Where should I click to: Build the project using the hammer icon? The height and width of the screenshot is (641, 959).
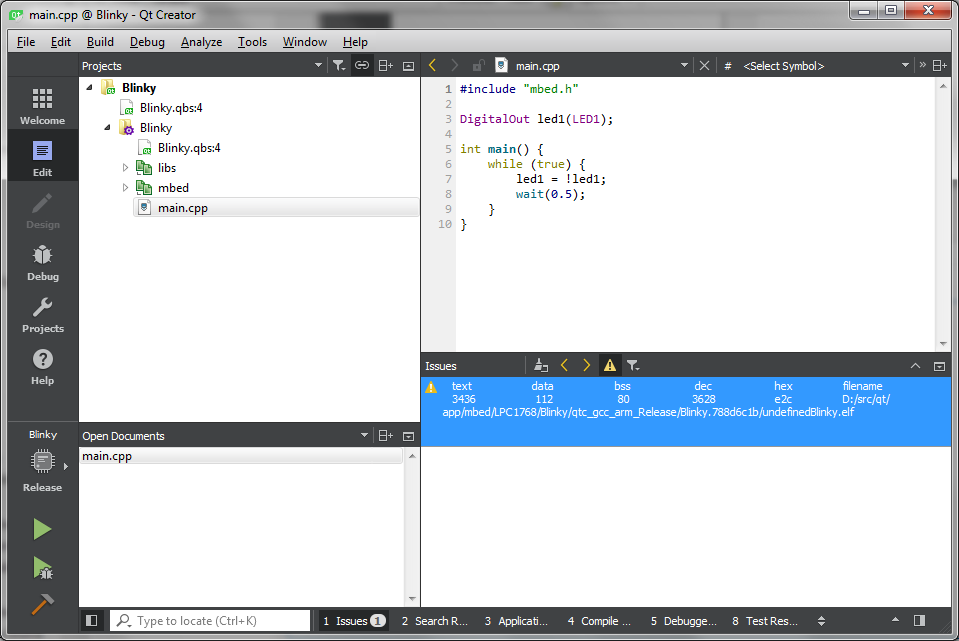coord(42,604)
